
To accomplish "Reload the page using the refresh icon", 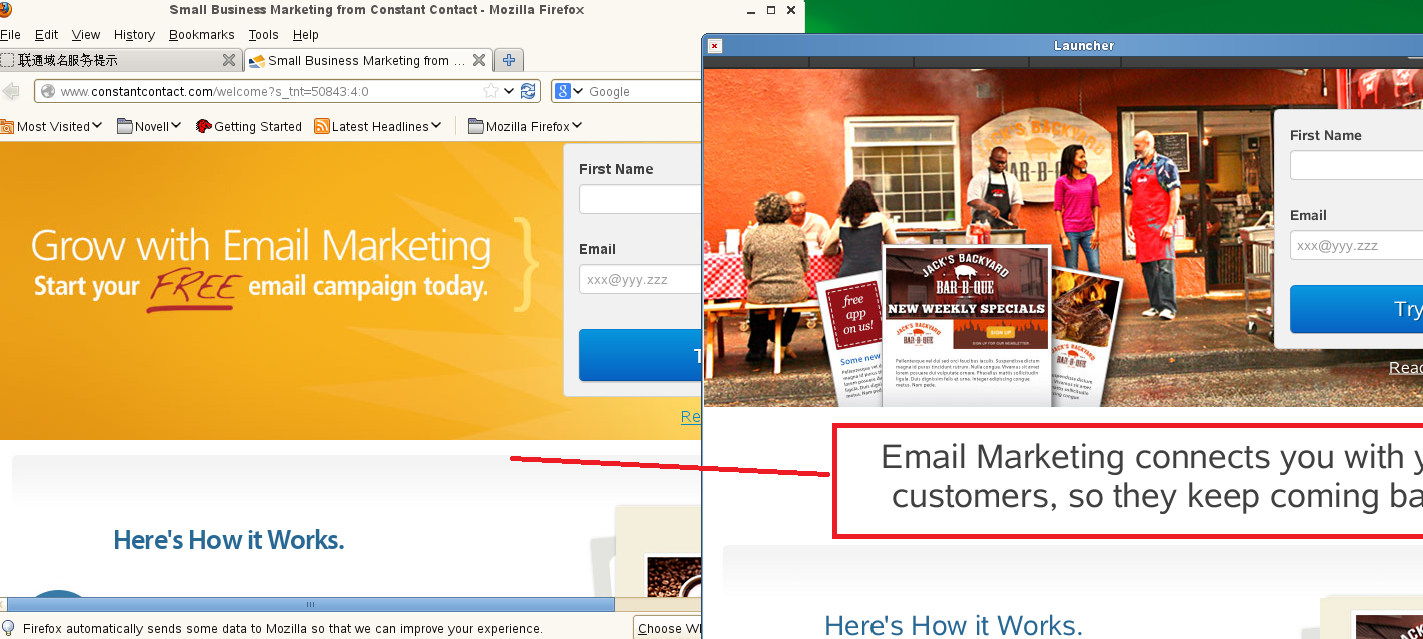I will 528,91.
